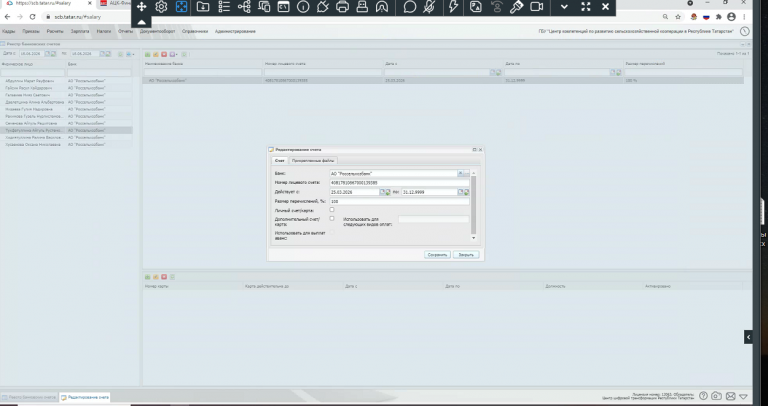This screenshot has height=406, width=768.
Task: Collapse remote toolbar with the down chevron
Action: 564,7
